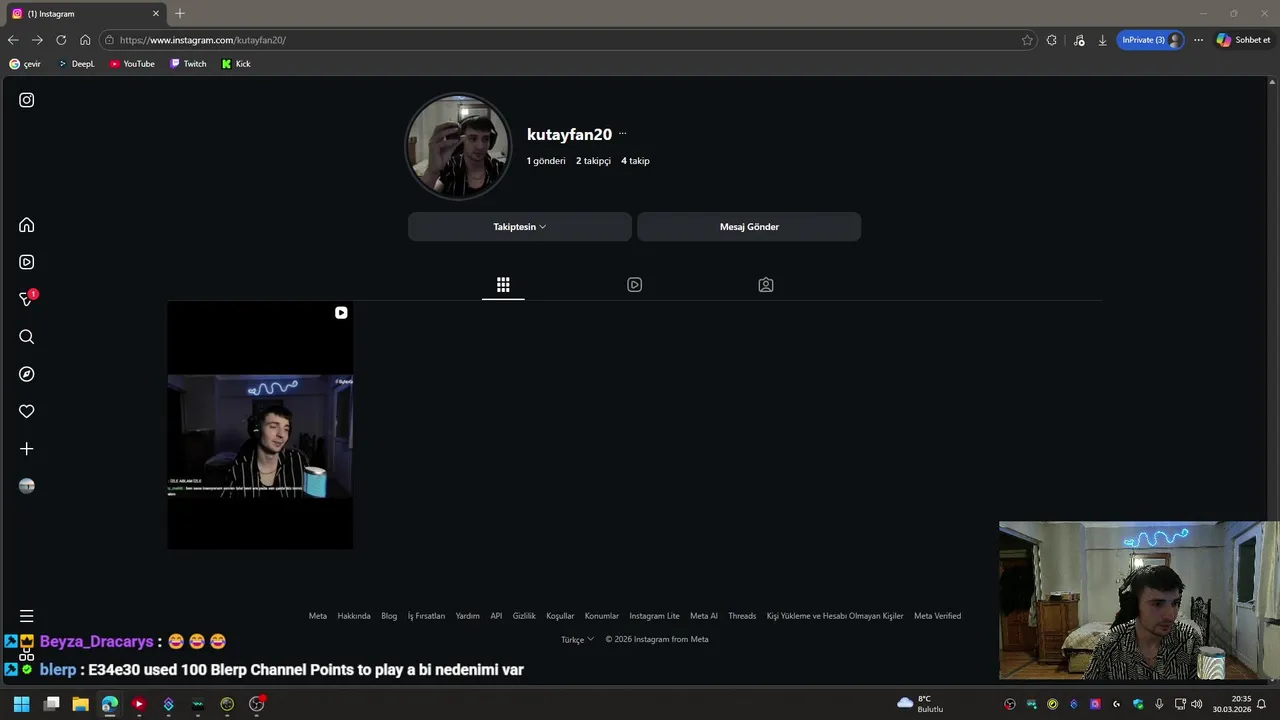The height and width of the screenshot is (720, 1280).
Task: Open the Türkçe language dropdown in footer
Action: (577, 640)
